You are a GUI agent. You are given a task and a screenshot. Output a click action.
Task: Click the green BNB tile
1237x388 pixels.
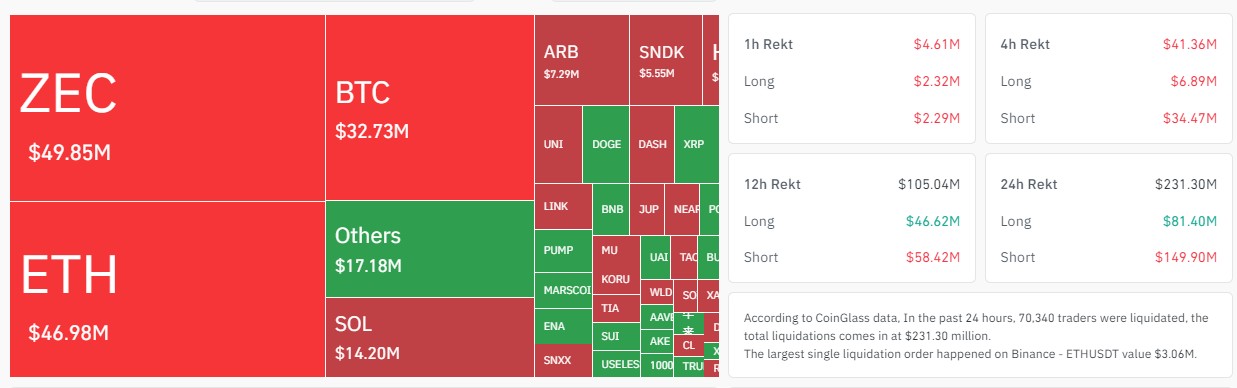(612, 210)
